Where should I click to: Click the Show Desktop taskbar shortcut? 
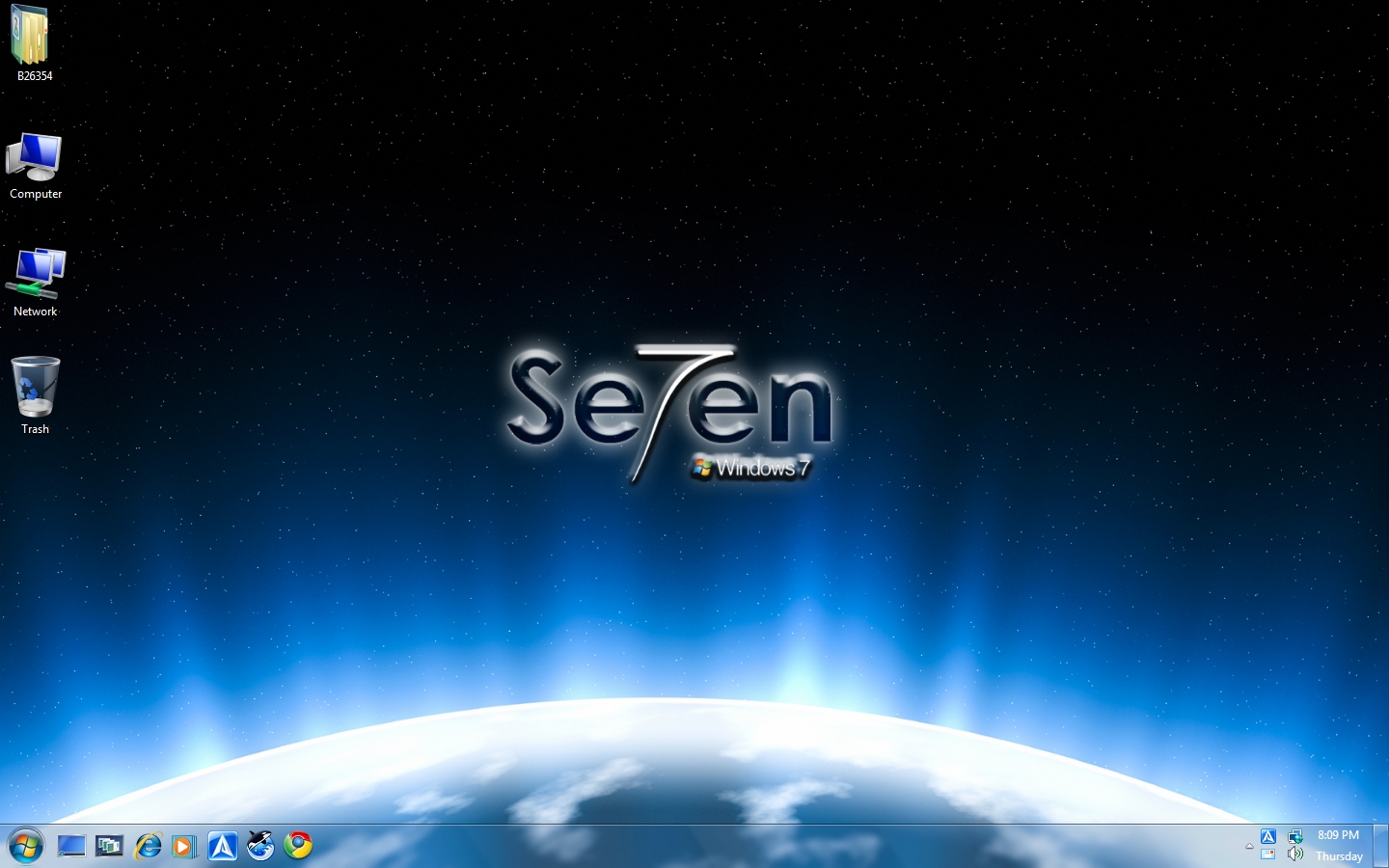point(71,847)
